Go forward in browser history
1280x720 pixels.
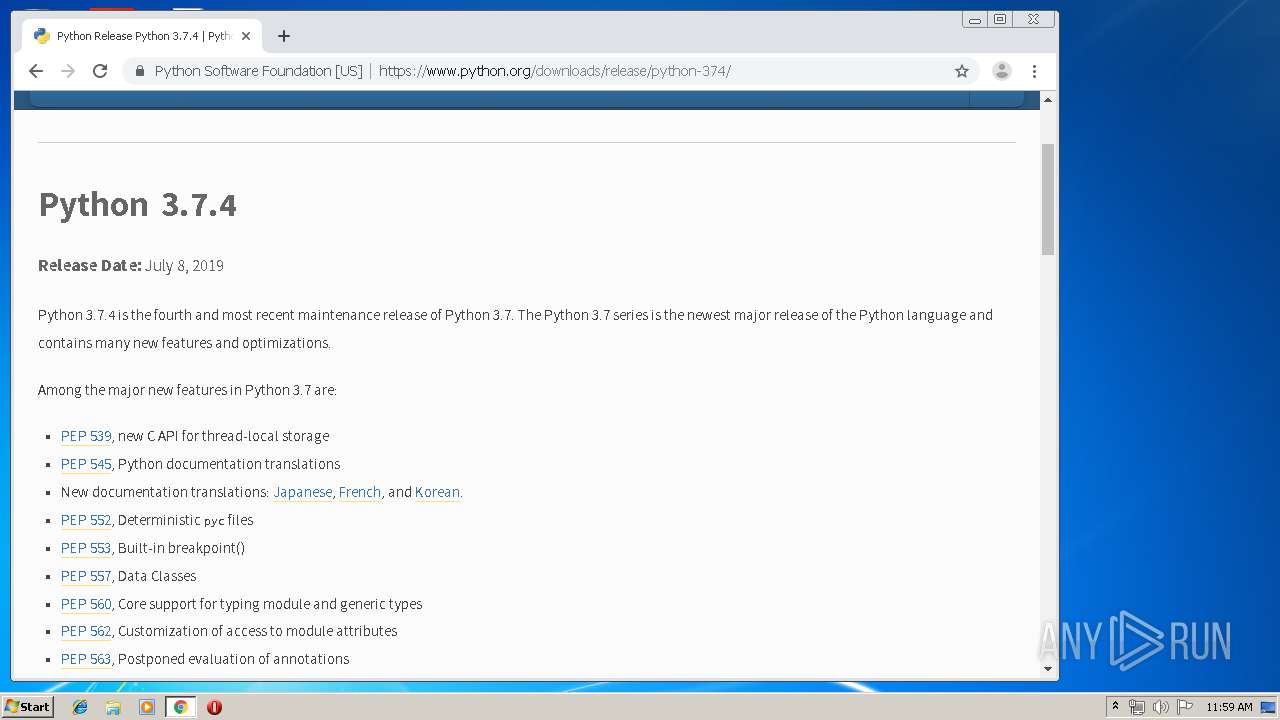point(68,71)
